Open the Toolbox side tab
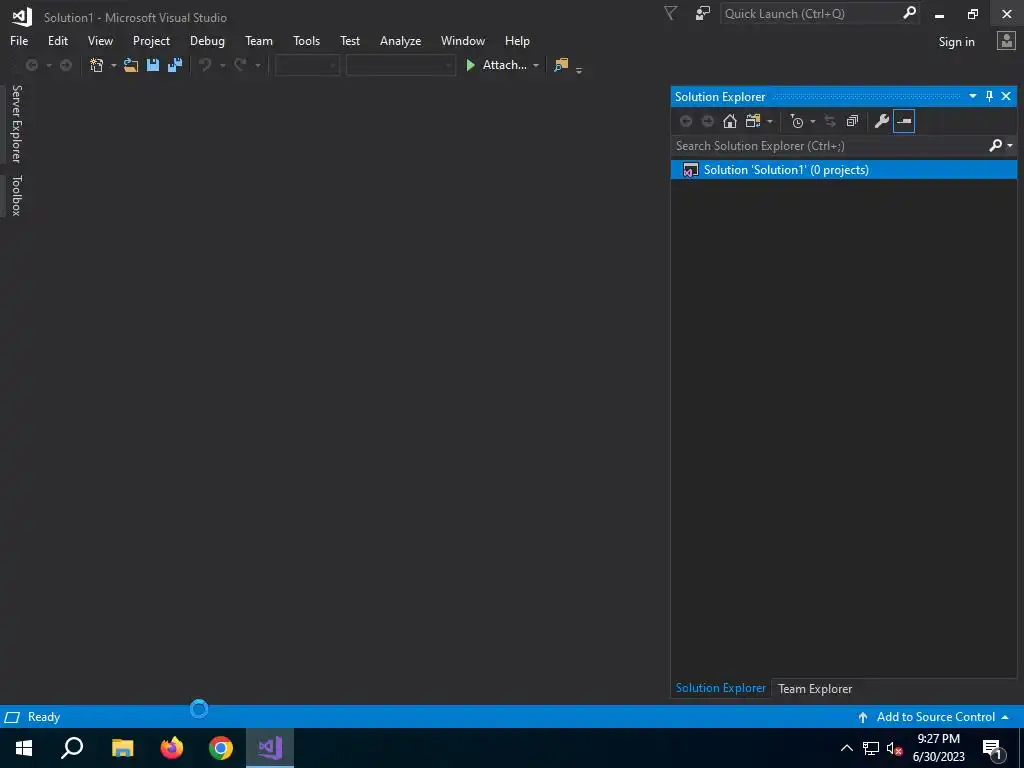The height and width of the screenshot is (768, 1024). click(17, 195)
